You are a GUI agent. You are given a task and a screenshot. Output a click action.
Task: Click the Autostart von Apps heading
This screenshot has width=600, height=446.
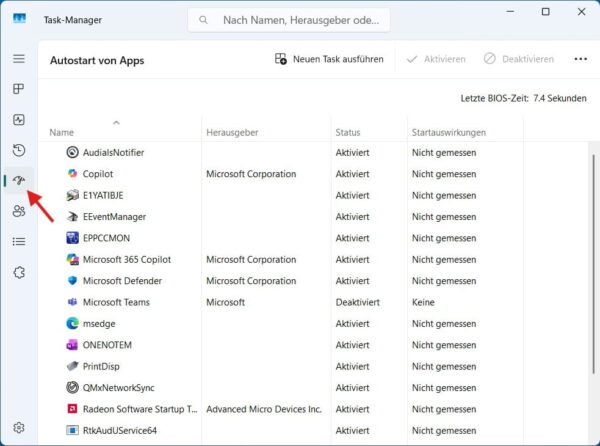pos(97,60)
